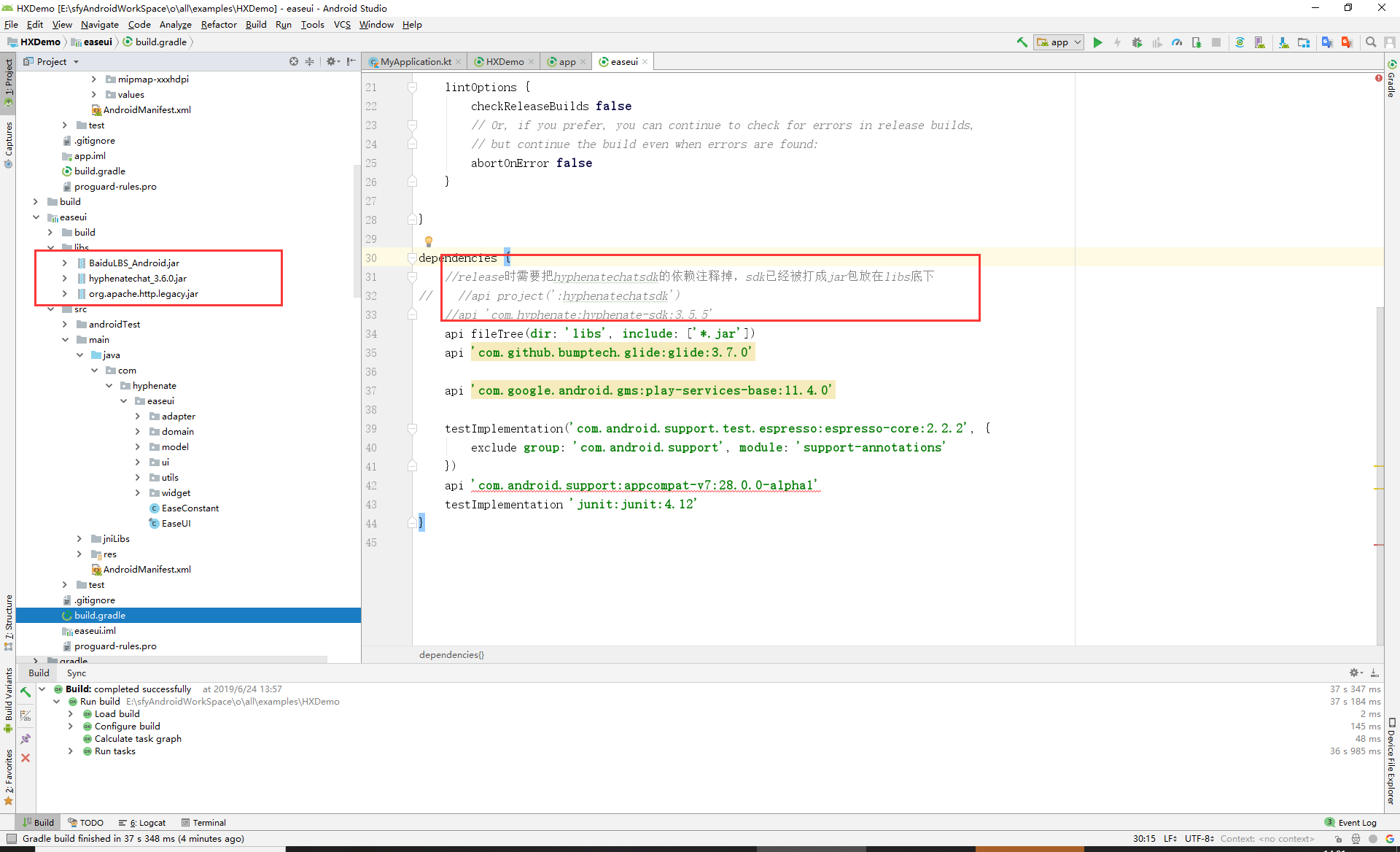Open AVD Manager from the toolbar
Screen dimensions: 1400x852
point(1260,42)
